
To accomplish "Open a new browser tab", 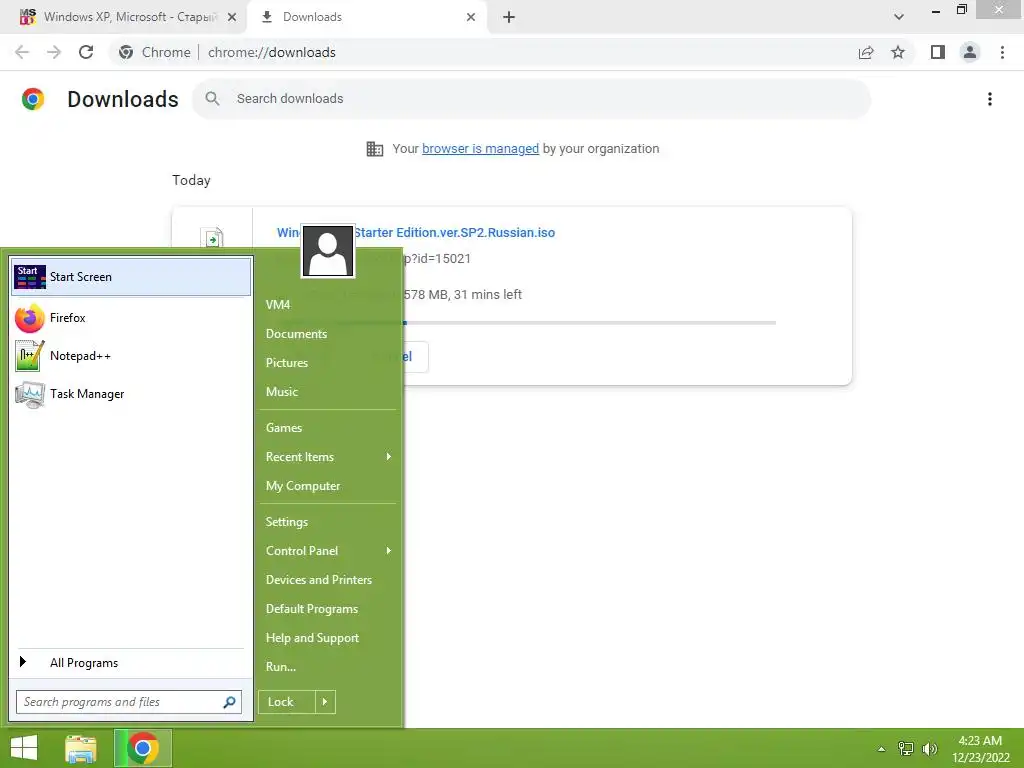I will (509, 17).
